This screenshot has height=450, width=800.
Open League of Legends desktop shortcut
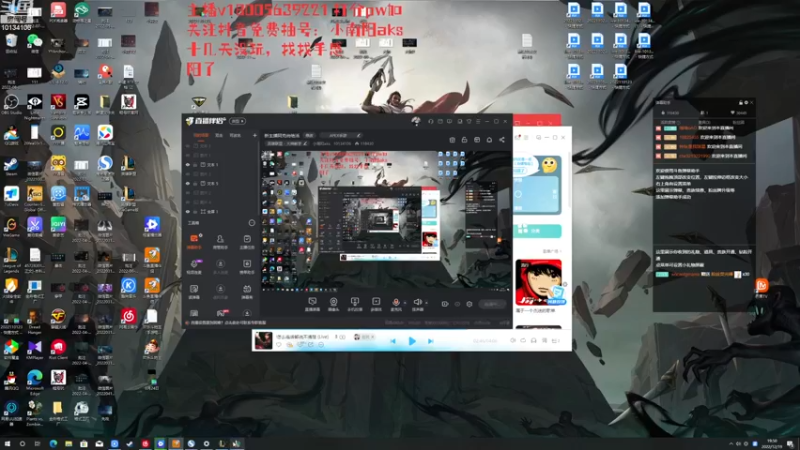coord(11,260)
